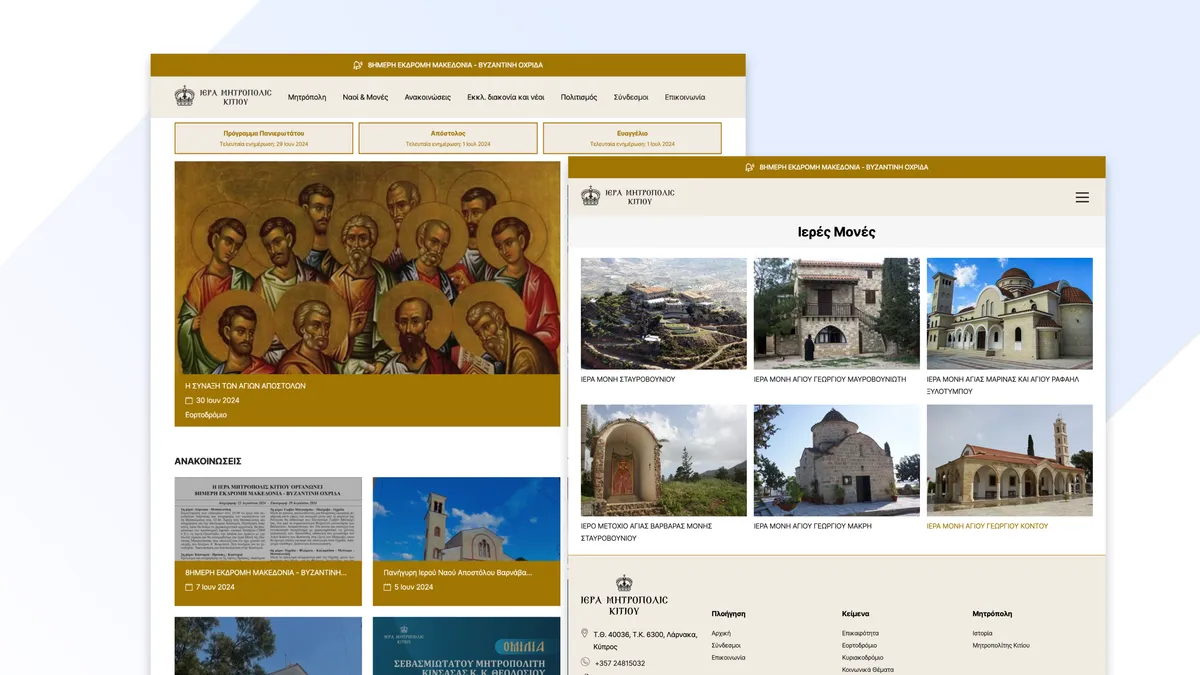Click the Πρόγραμμα Πανιερωτάτου card
Viewport: 1200px width, 675px height.
(x=263, y=137)
